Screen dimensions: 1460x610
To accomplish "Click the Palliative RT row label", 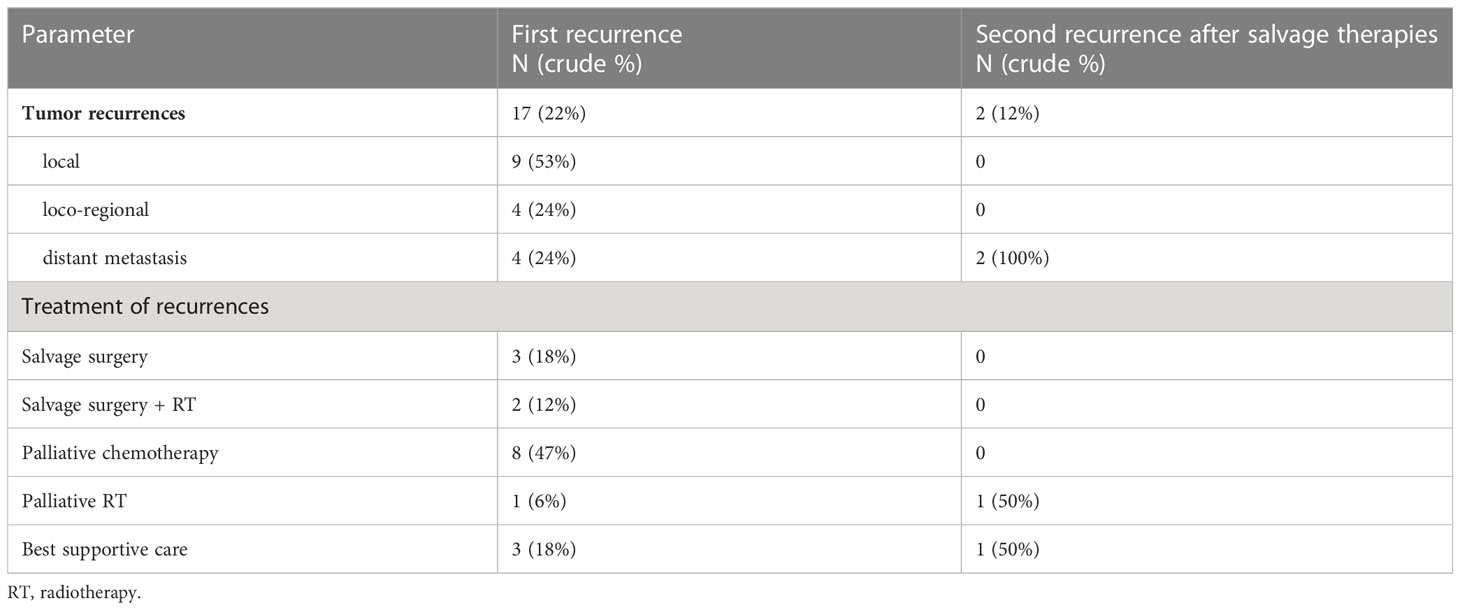I will (x=74, y=501).
